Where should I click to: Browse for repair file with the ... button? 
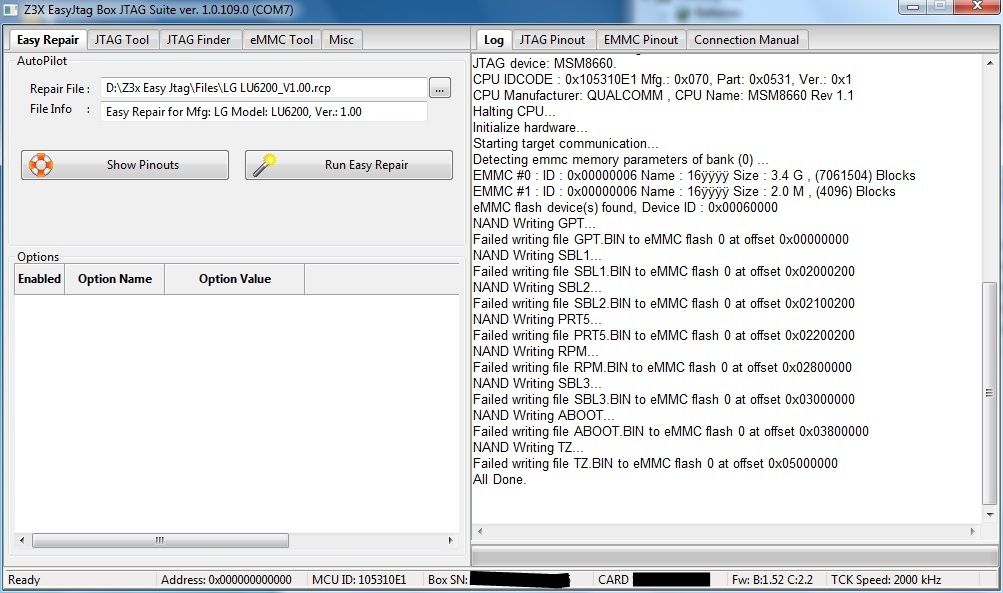point(439,88)
